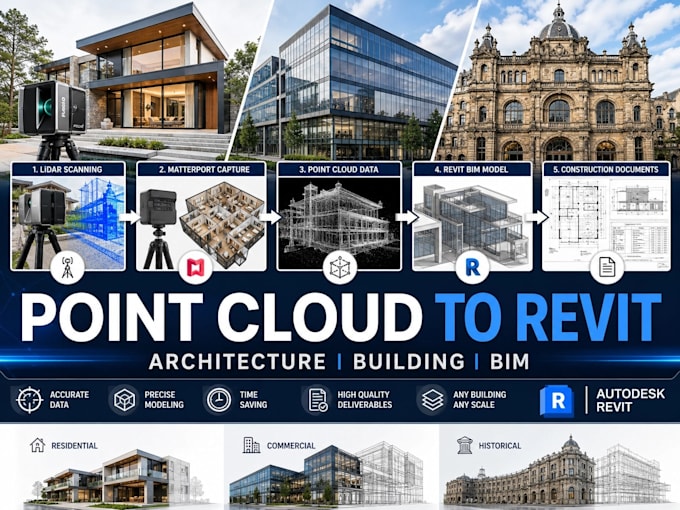Click the 'TIME SAVING' label
The height and width of the screenshot is (510, 680).
click(x=253, y=399)
